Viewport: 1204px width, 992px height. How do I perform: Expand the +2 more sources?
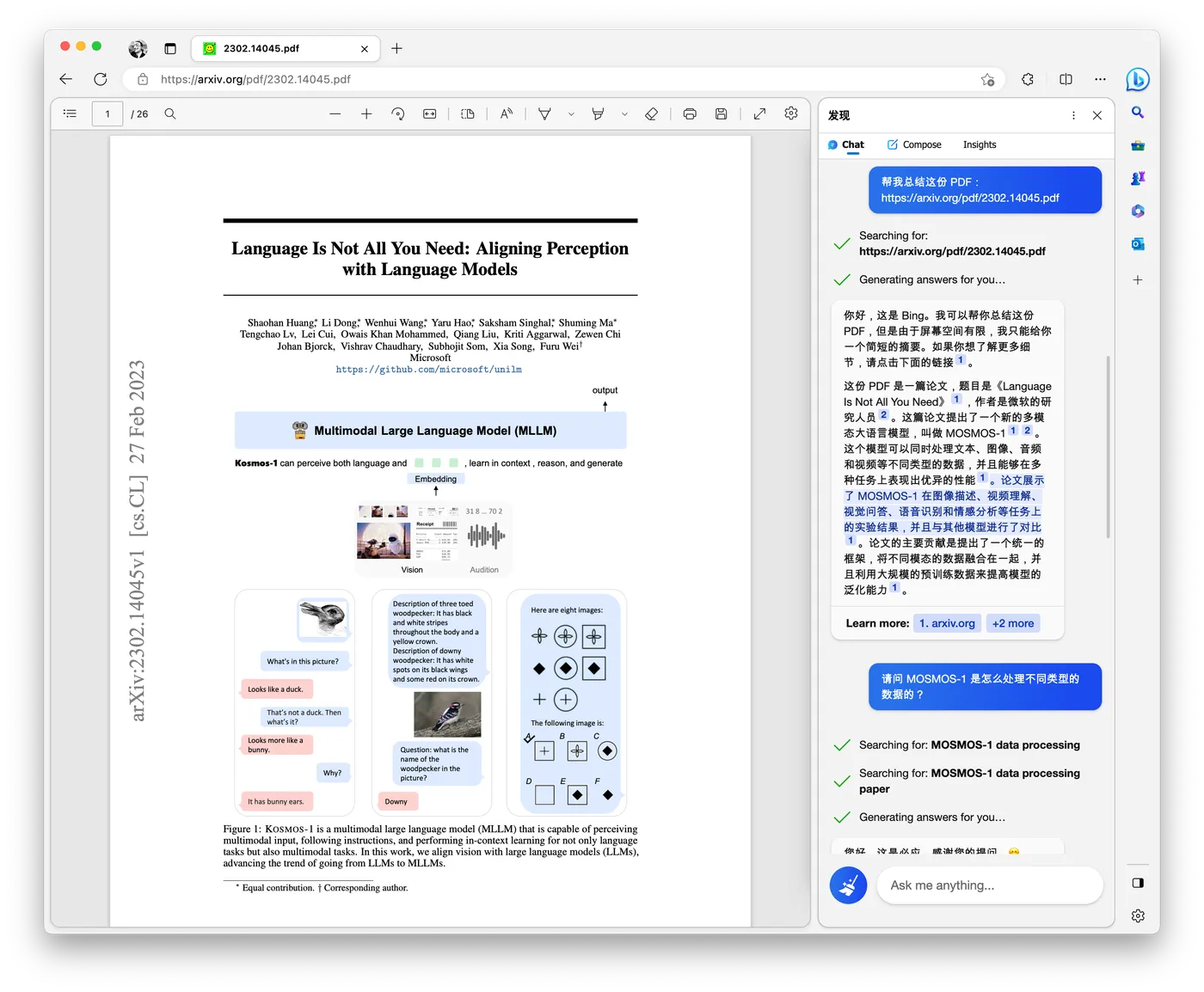[x=1013, y=623]
